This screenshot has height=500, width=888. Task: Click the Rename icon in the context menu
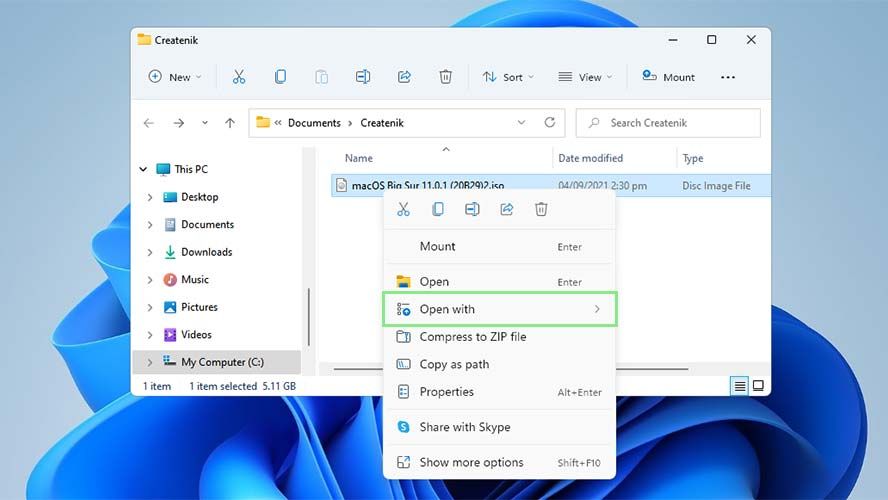472,210
